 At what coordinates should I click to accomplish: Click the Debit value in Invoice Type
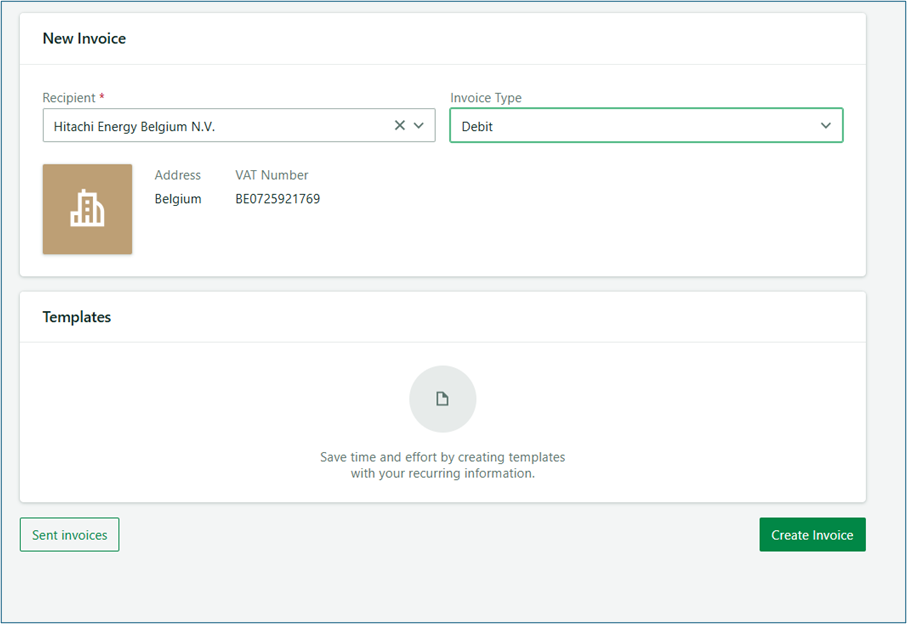[478, 127]
